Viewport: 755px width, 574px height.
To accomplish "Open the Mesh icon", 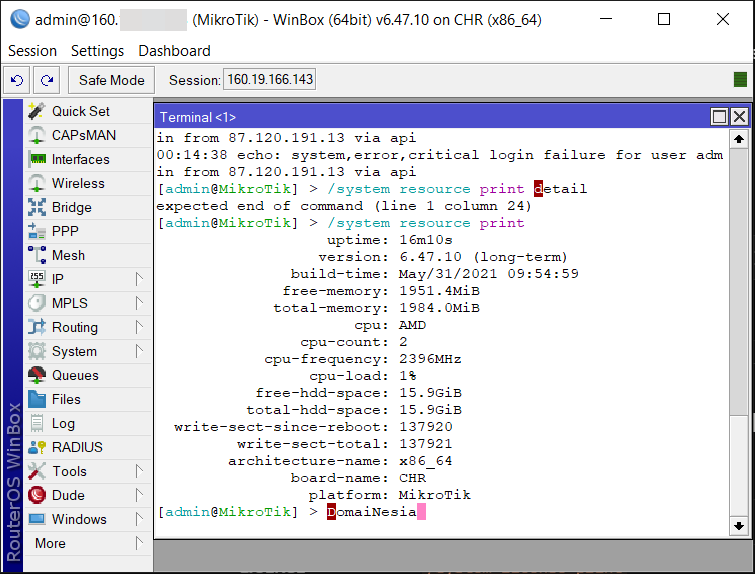I will coord(37,255).
